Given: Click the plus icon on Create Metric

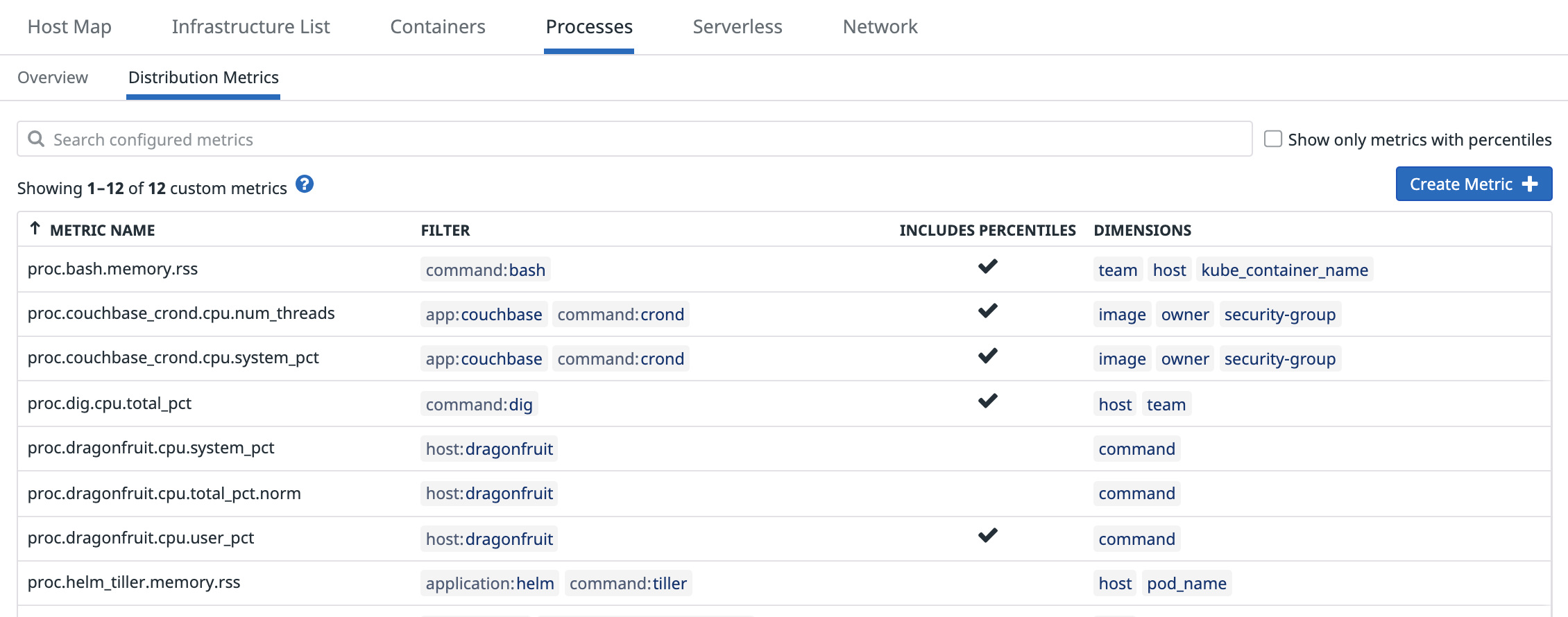Looking at the screenshot, I should pyautogui.click(x=1530, y=184).
